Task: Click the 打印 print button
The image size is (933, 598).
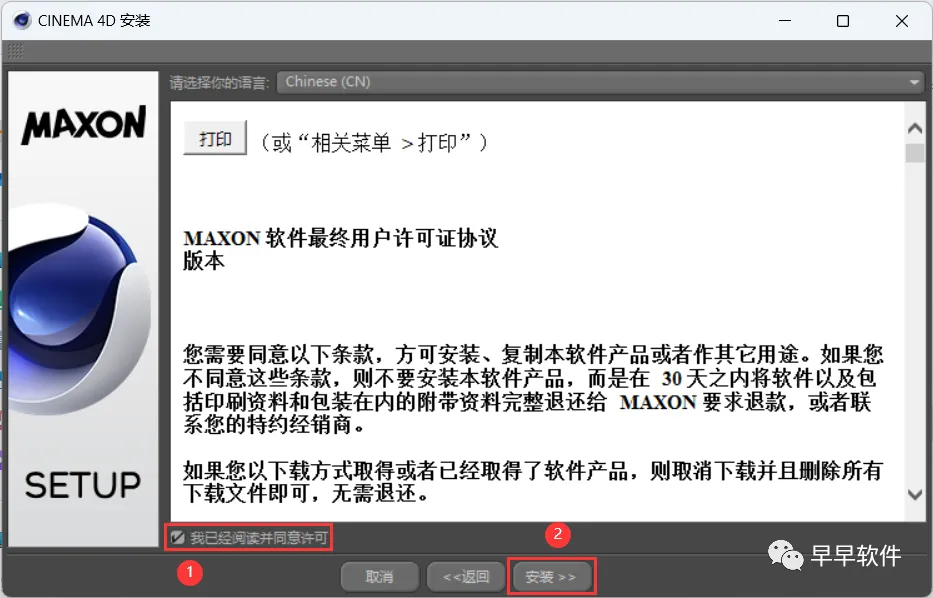Action: point(215,139)
